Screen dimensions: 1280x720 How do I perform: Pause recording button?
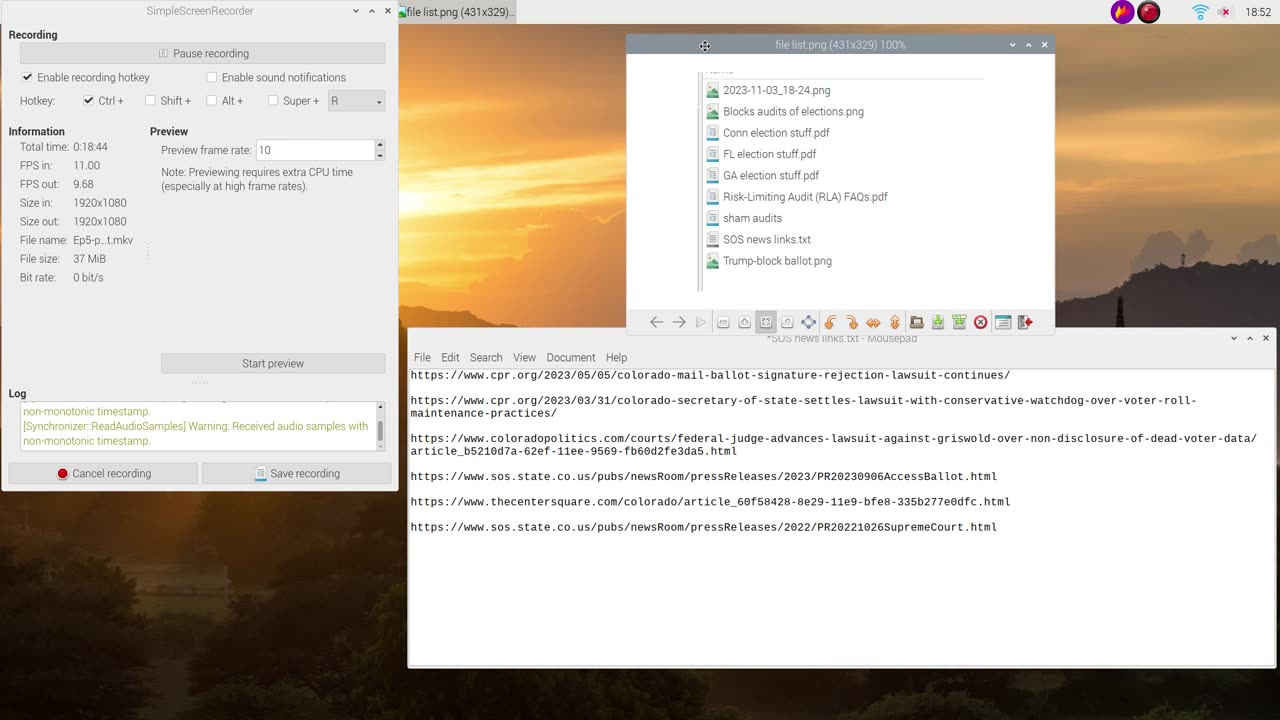click(x=202, y=53)
